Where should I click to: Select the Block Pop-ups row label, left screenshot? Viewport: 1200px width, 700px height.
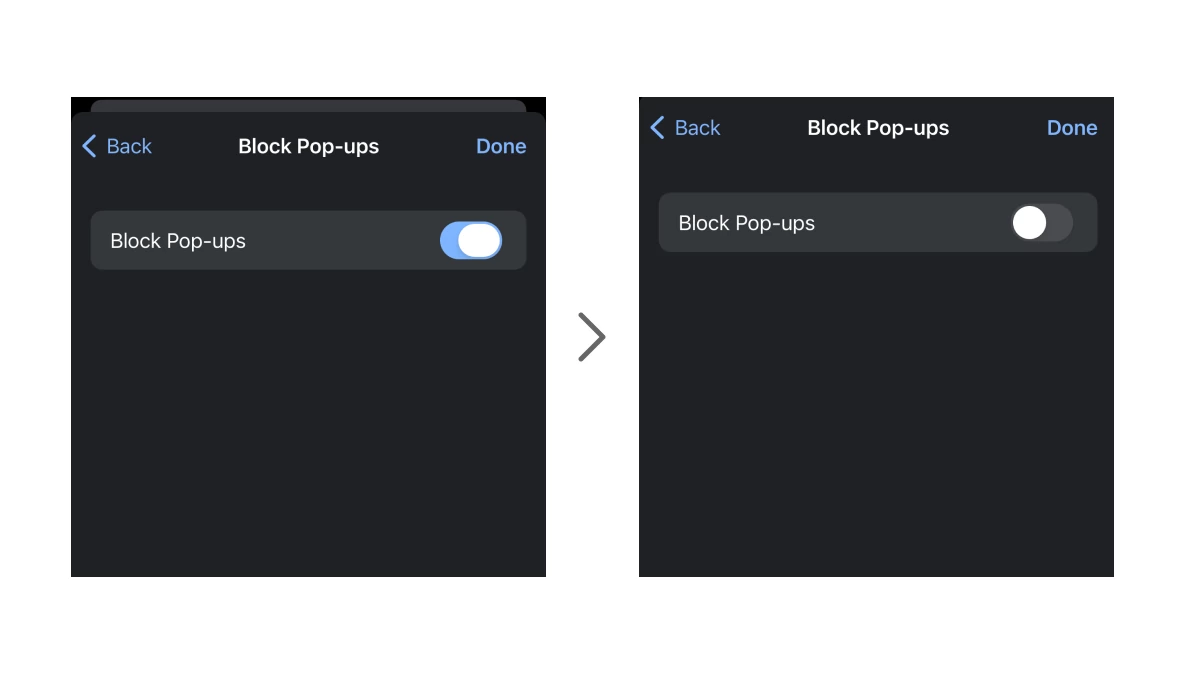[178, 241]
